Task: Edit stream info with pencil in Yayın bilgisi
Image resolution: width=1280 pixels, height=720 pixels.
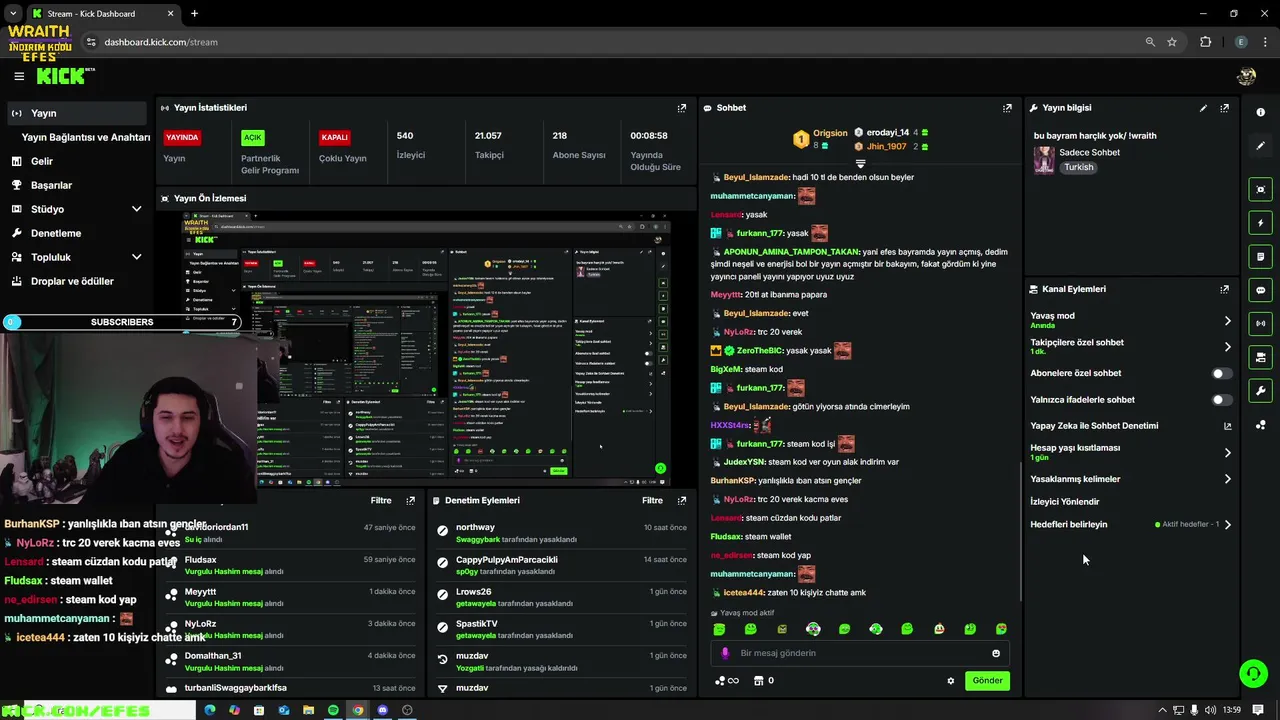Action: coord(1203,108)
